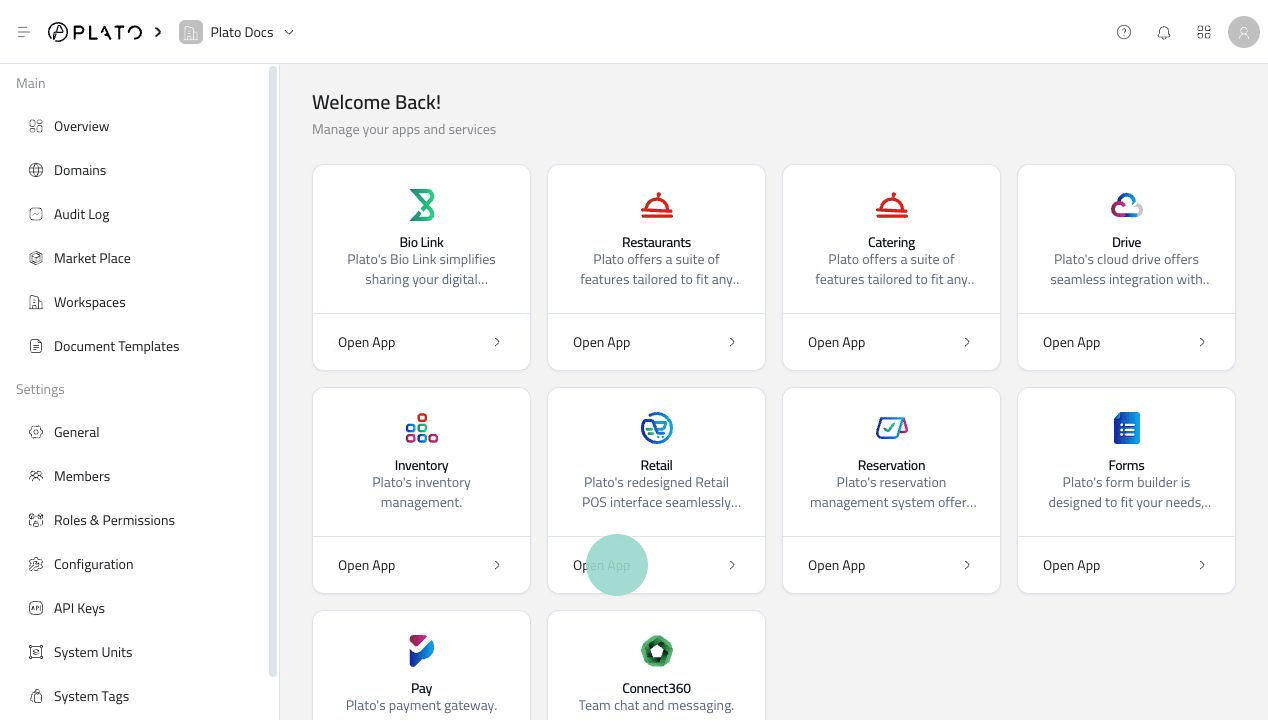Open App for Forms
The image size is (1268, 720).
(1127, 565)
